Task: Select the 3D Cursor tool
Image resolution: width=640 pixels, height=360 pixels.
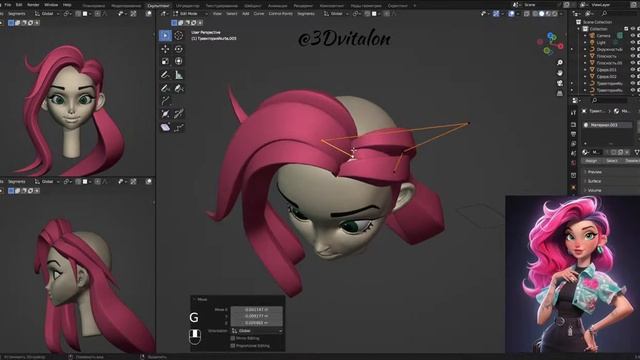Action: (x=179, y=36)
